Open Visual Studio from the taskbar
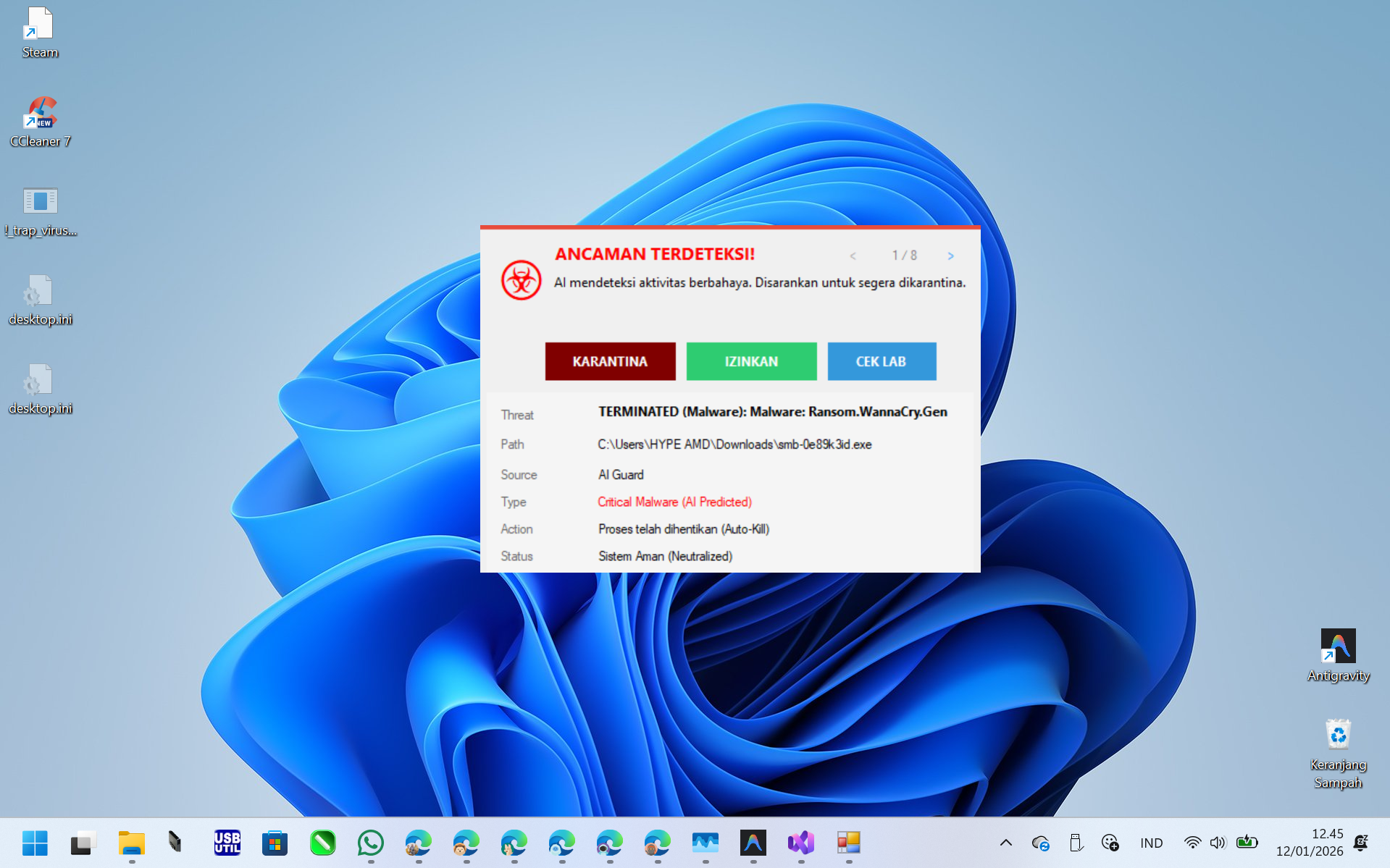This screenshot has width=1390, height=868. tap(801, 843)
